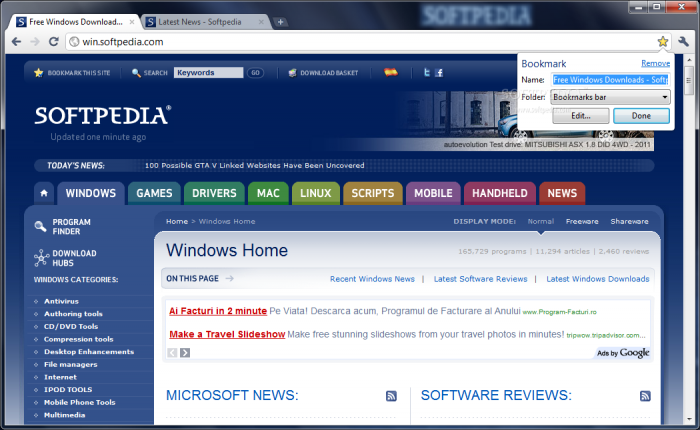Click the Remove bookmark link
The height and width of the screenshot is (430, 700).
(655, 63)
